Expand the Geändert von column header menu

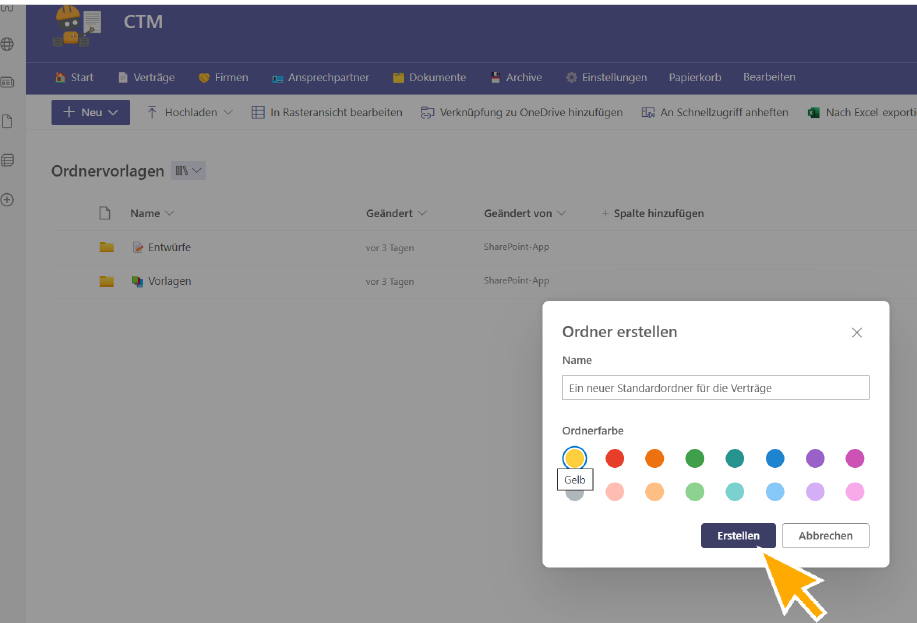click(525, 213)
